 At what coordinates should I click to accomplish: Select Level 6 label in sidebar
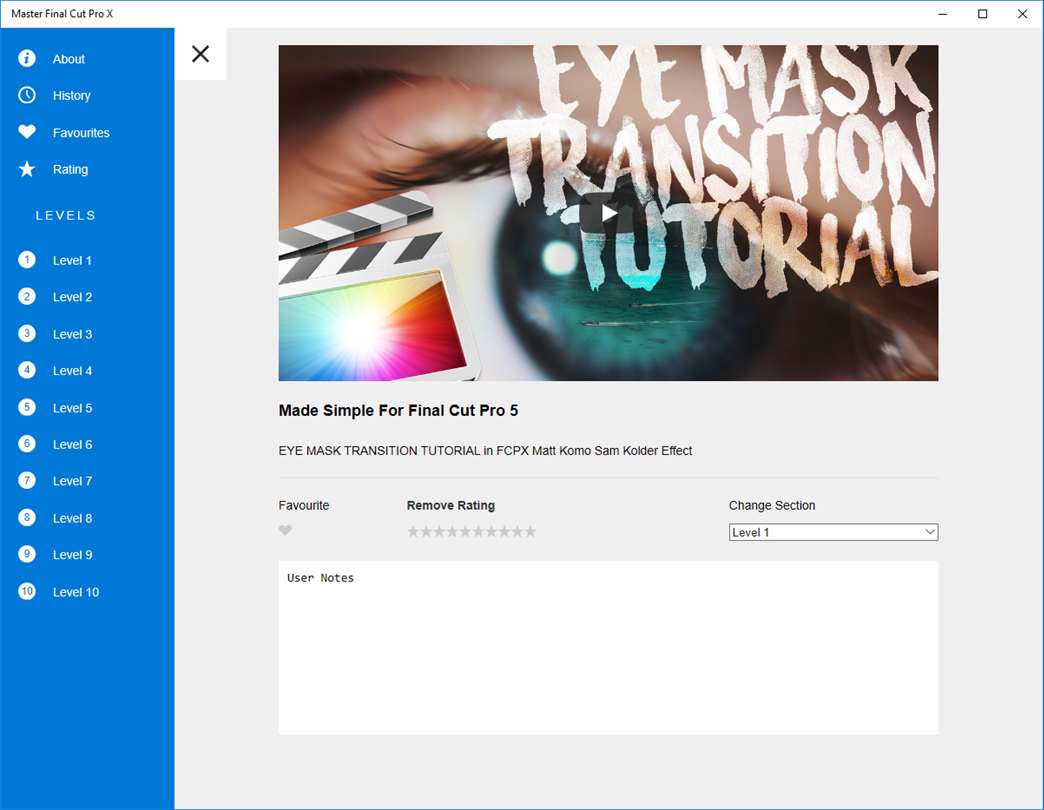pyautogui.click(x=73, y=445)
